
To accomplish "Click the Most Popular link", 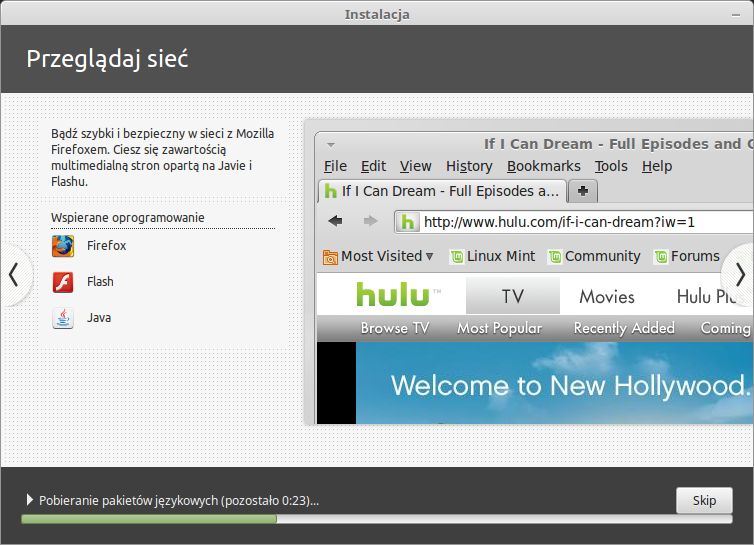I will [499, 328].
